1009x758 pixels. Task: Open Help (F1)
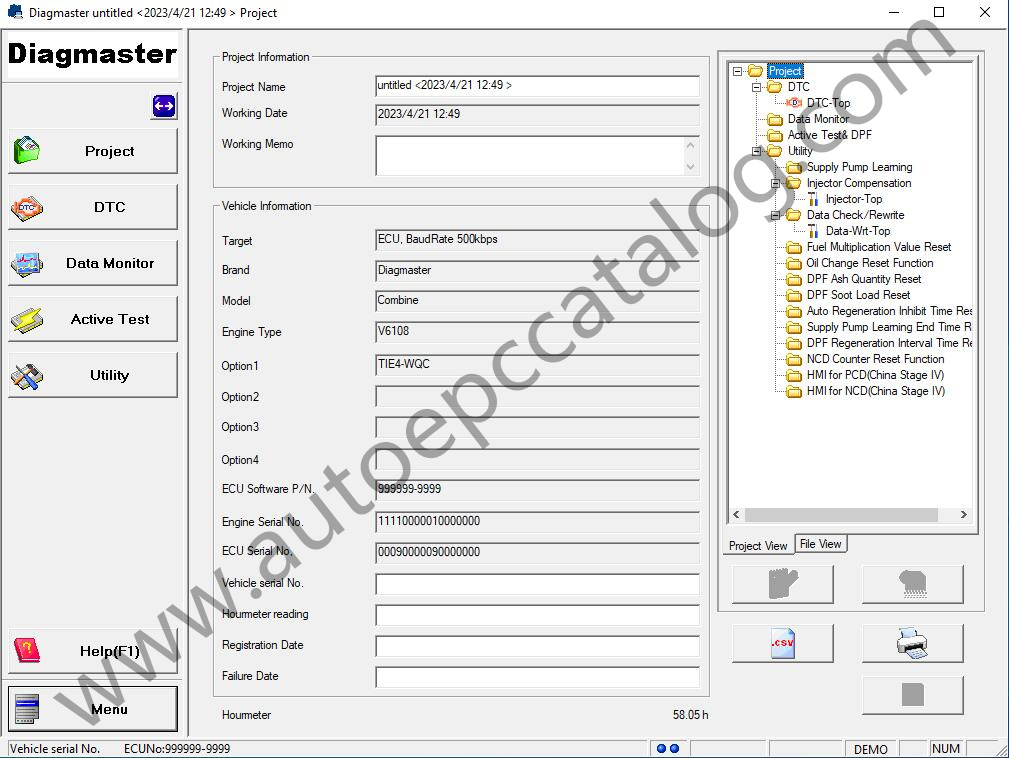(x=93, y=651)
